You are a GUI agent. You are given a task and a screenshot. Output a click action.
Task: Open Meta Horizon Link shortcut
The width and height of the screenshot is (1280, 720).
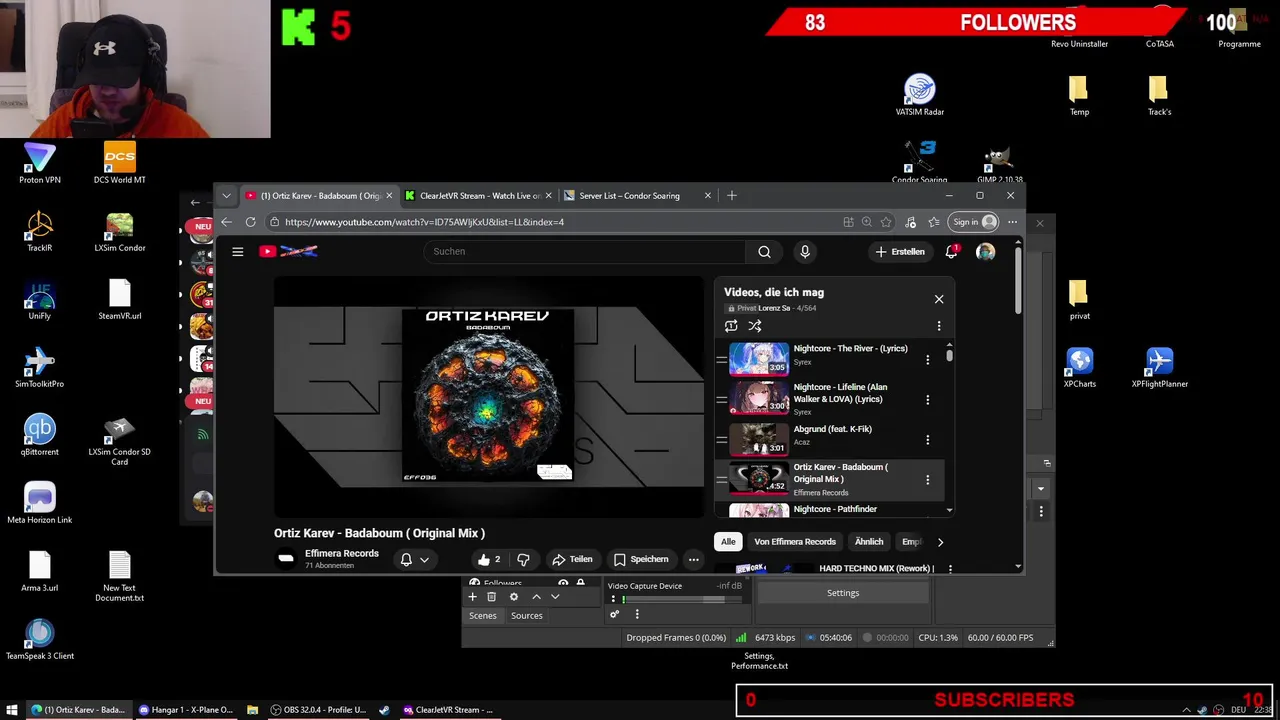coord(40,503)
